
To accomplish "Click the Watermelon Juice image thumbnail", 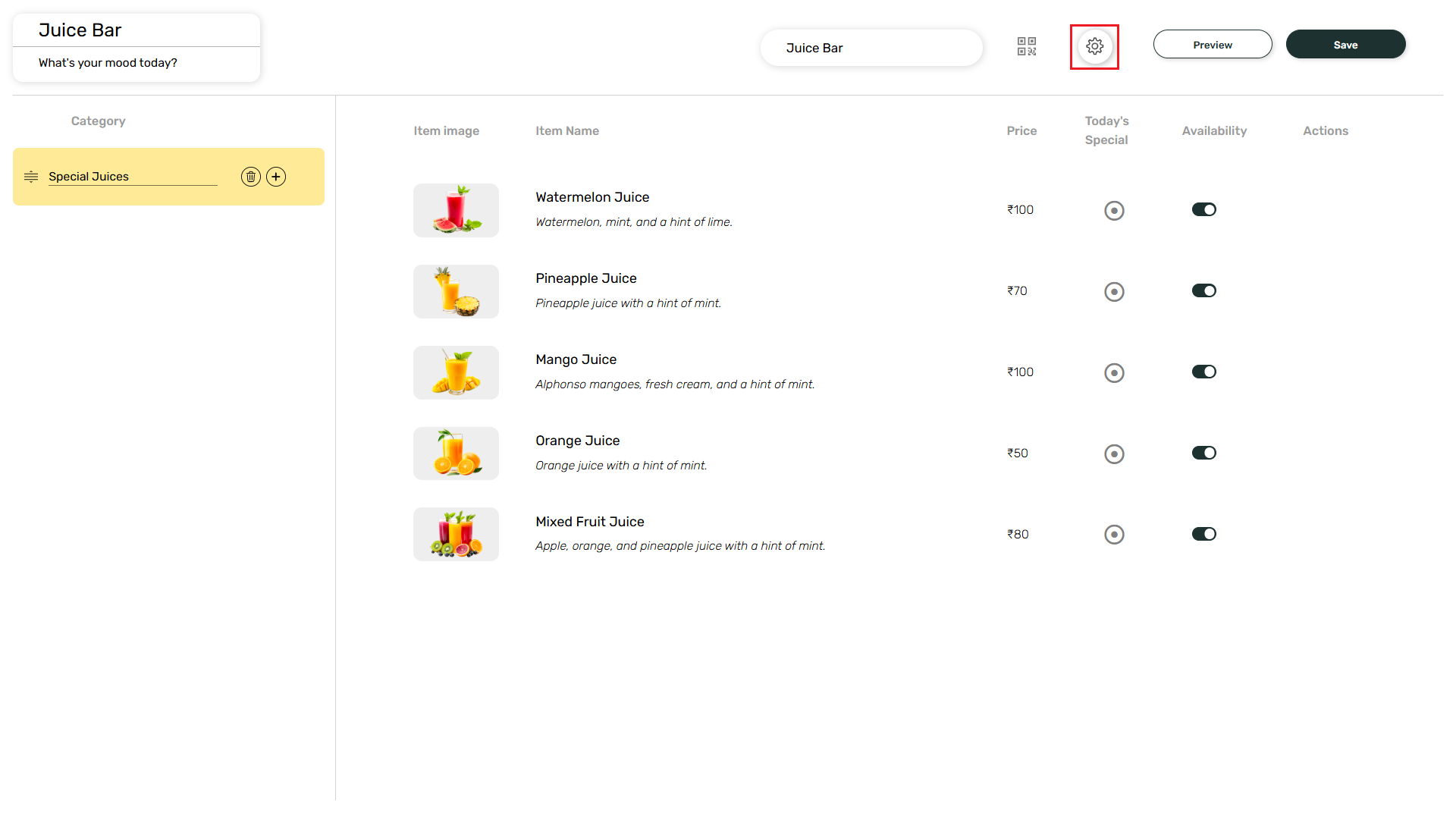I will [456, 210].
